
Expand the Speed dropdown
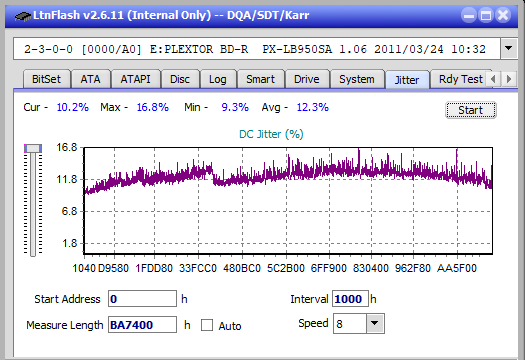point(375,323)
